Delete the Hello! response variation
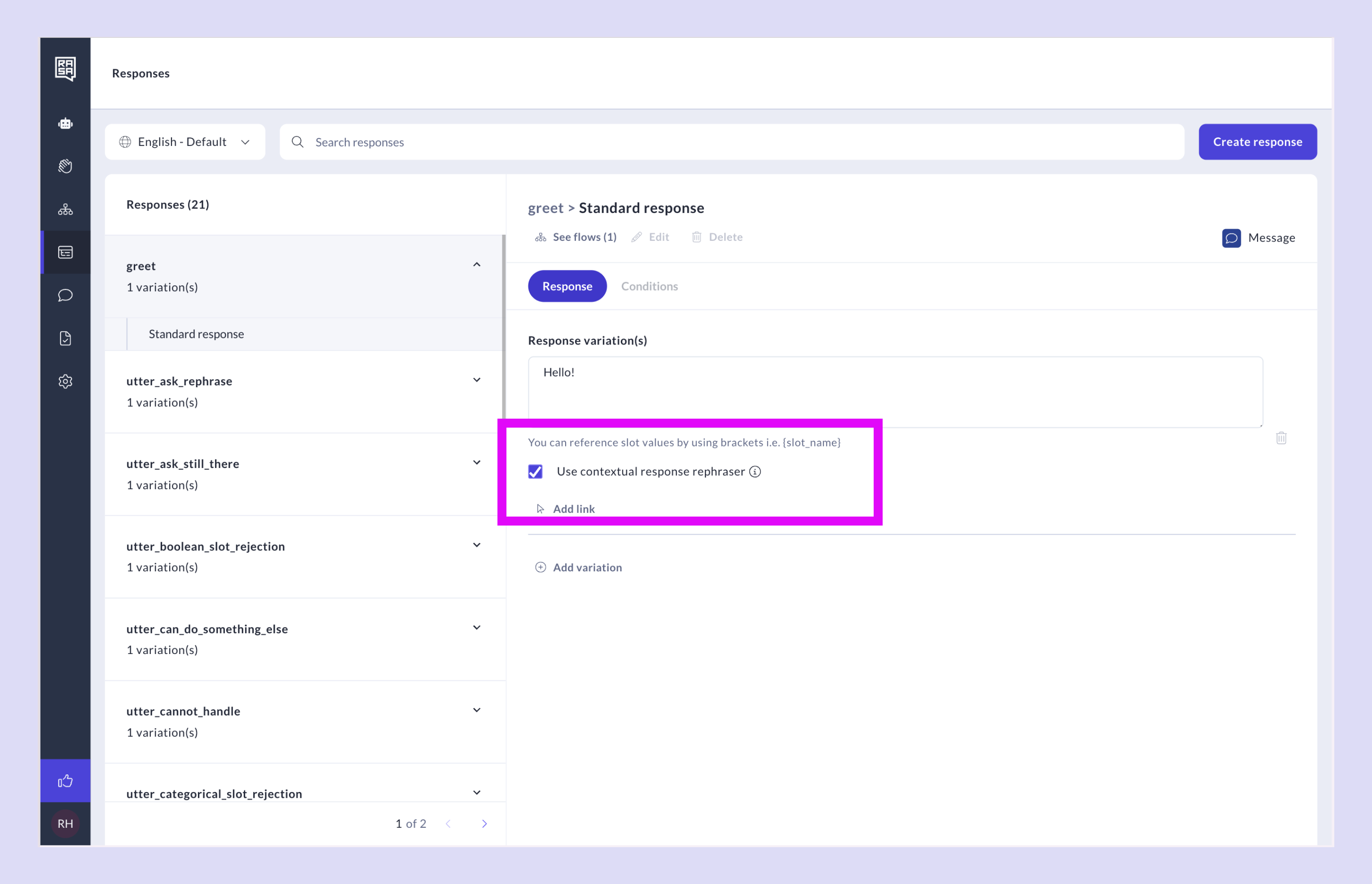1372x884 pixels. click(1282, 438)
